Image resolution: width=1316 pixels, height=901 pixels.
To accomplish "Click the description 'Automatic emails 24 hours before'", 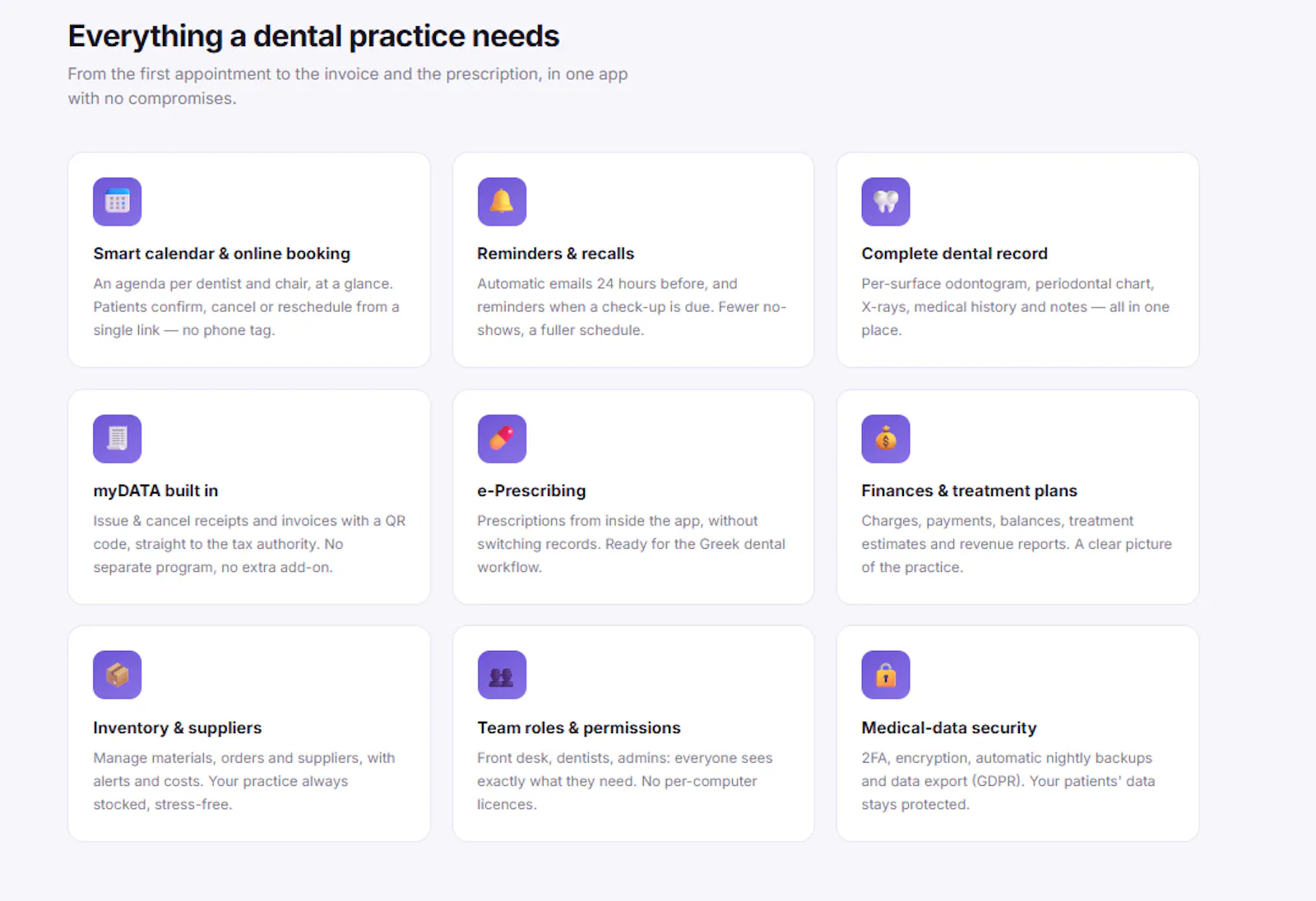I will pos(632,307).
